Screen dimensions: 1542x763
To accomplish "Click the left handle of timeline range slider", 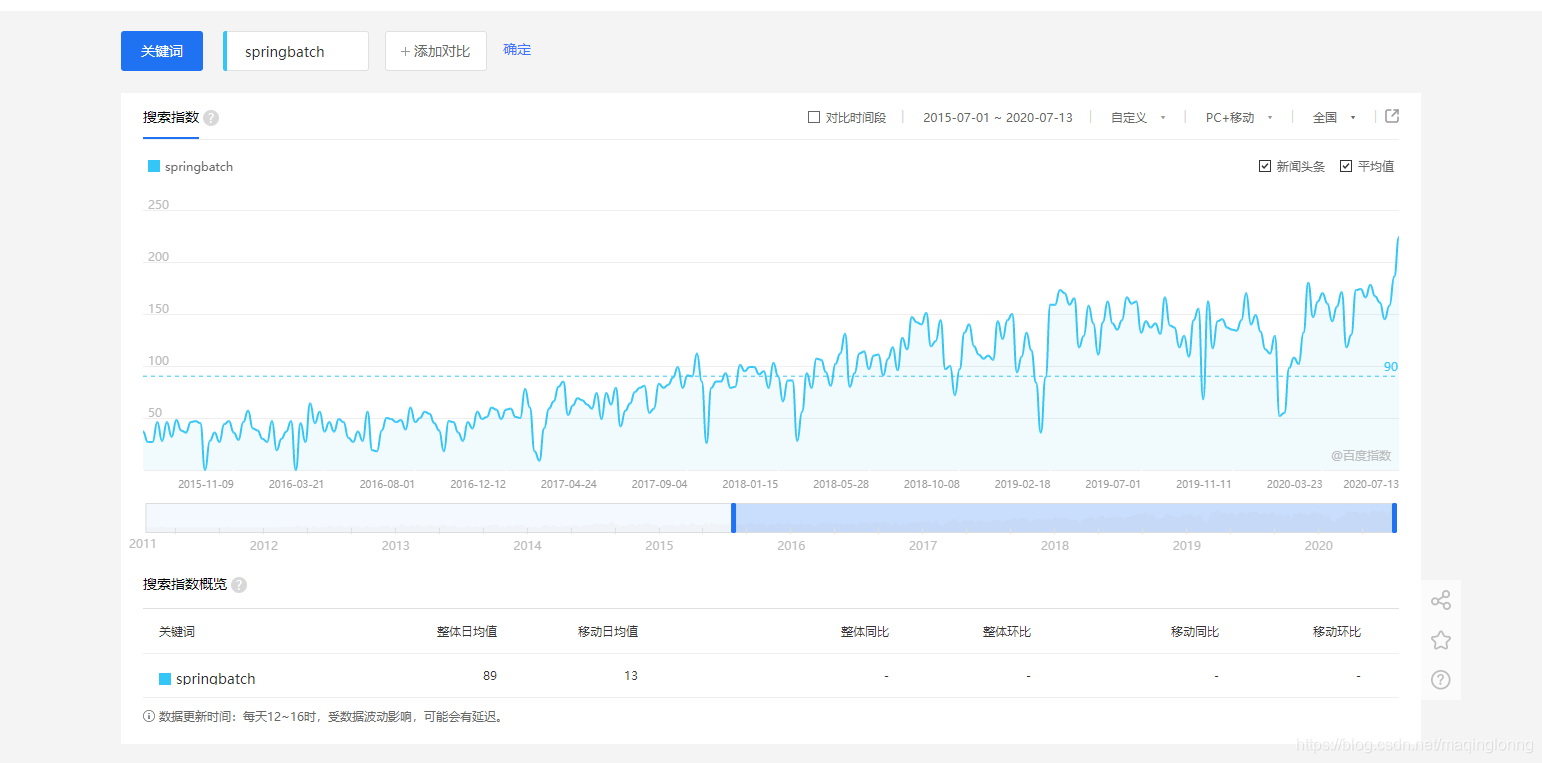I will click(734, 517).
